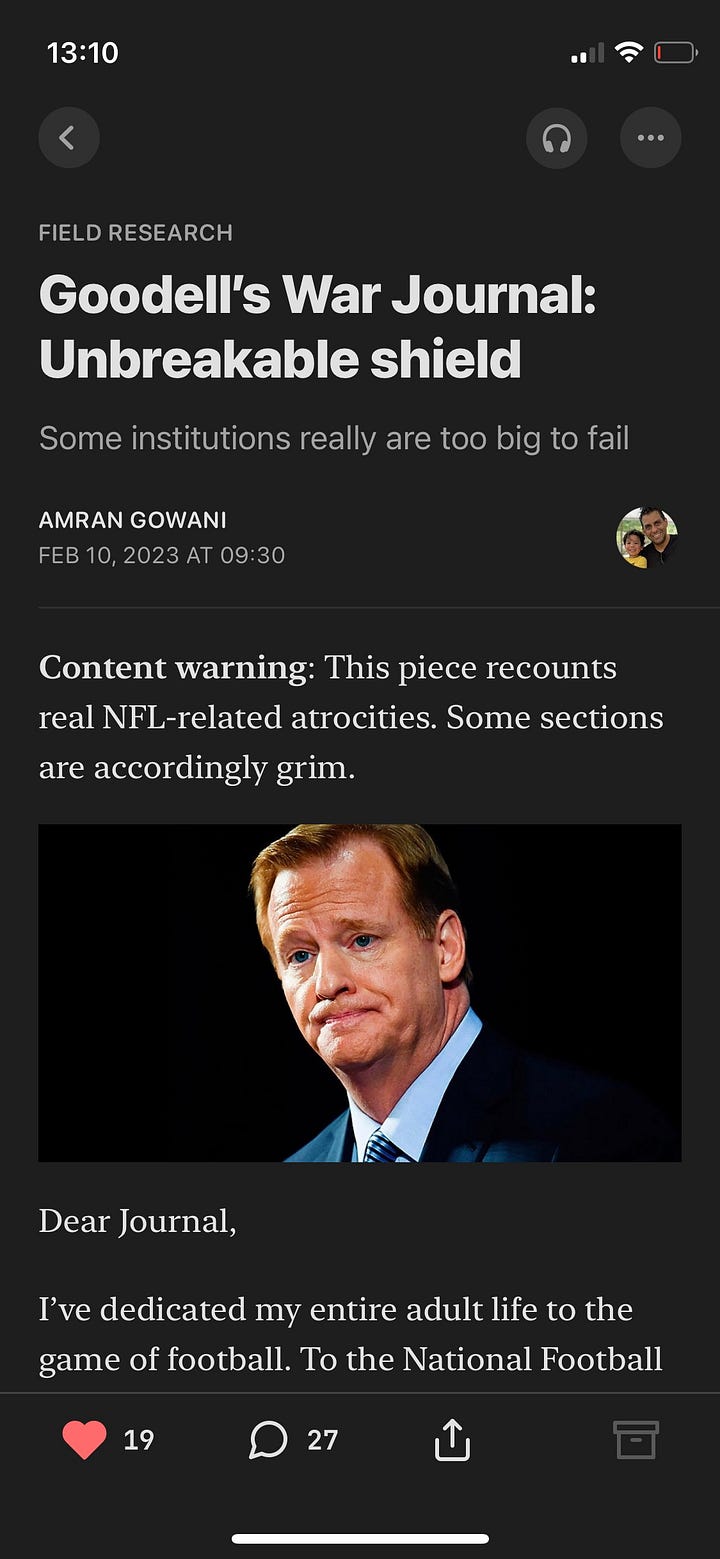Viewport: 720px width, 1559px height.
Task: Tap the article headline Goodell's War Journal
Action: [x=318, y=327]
